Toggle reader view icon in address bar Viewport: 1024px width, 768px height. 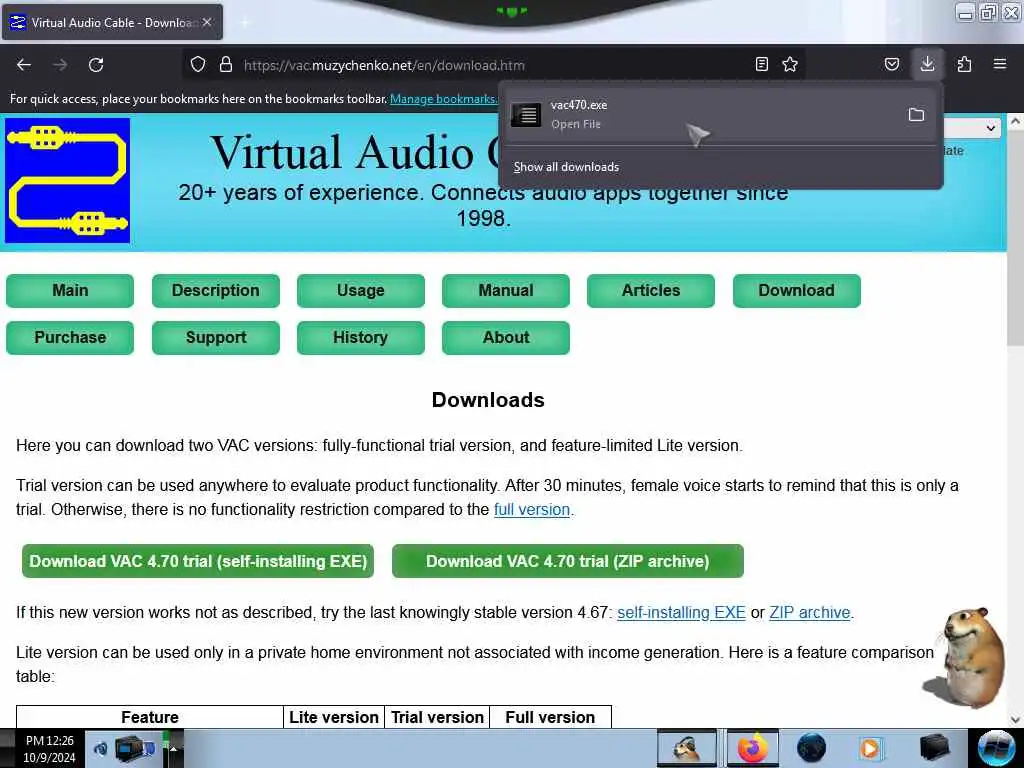pos(761,64)
